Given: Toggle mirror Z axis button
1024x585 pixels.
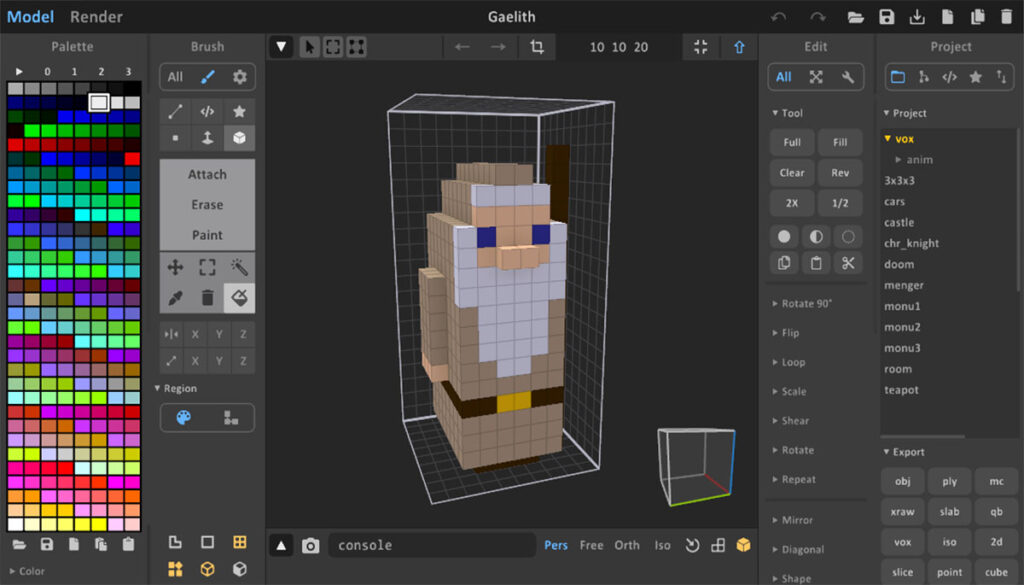Looking at the screenshot, I should pyautogui.click(x=243, y=334).
